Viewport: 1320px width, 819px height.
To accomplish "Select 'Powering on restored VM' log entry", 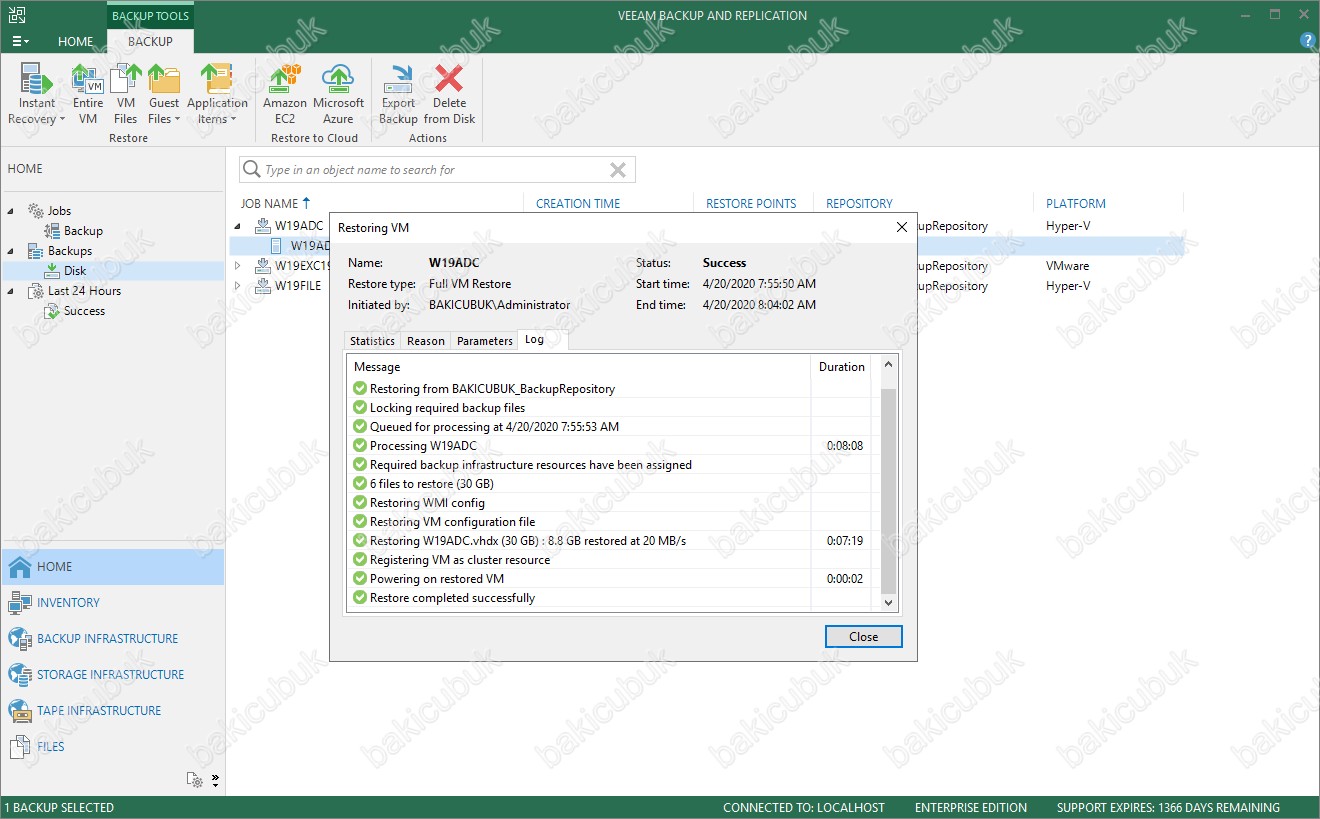I will [608, 579].
